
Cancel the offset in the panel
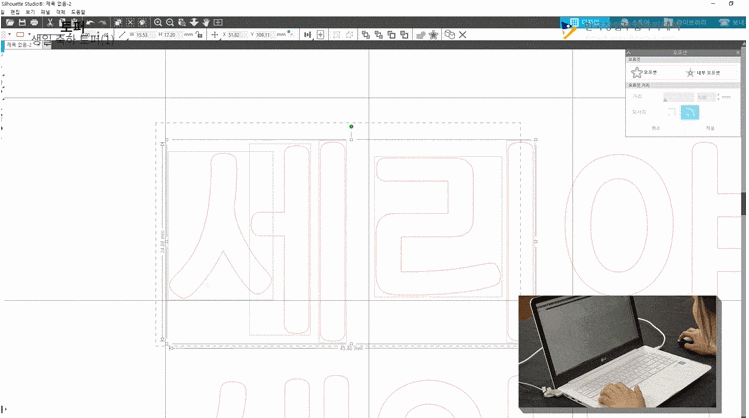tap(655, 128)
